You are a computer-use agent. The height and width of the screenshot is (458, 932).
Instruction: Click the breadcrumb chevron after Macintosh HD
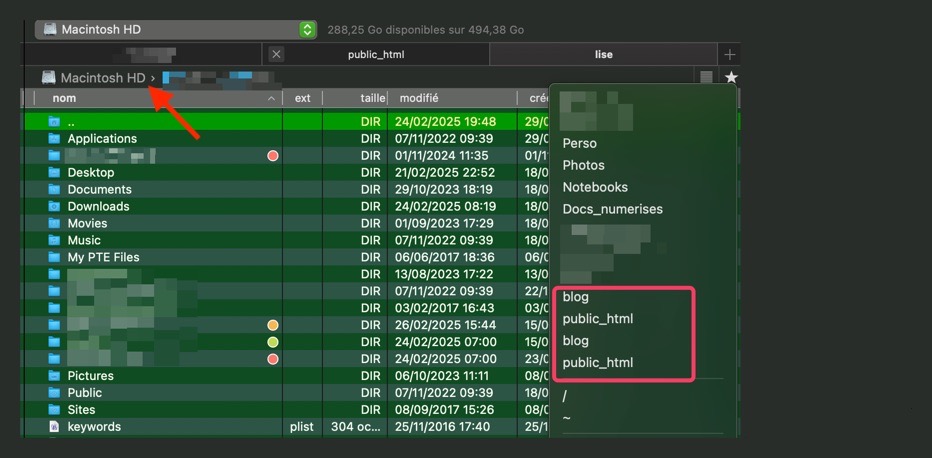pyautogui.click(x=153, y=78)
